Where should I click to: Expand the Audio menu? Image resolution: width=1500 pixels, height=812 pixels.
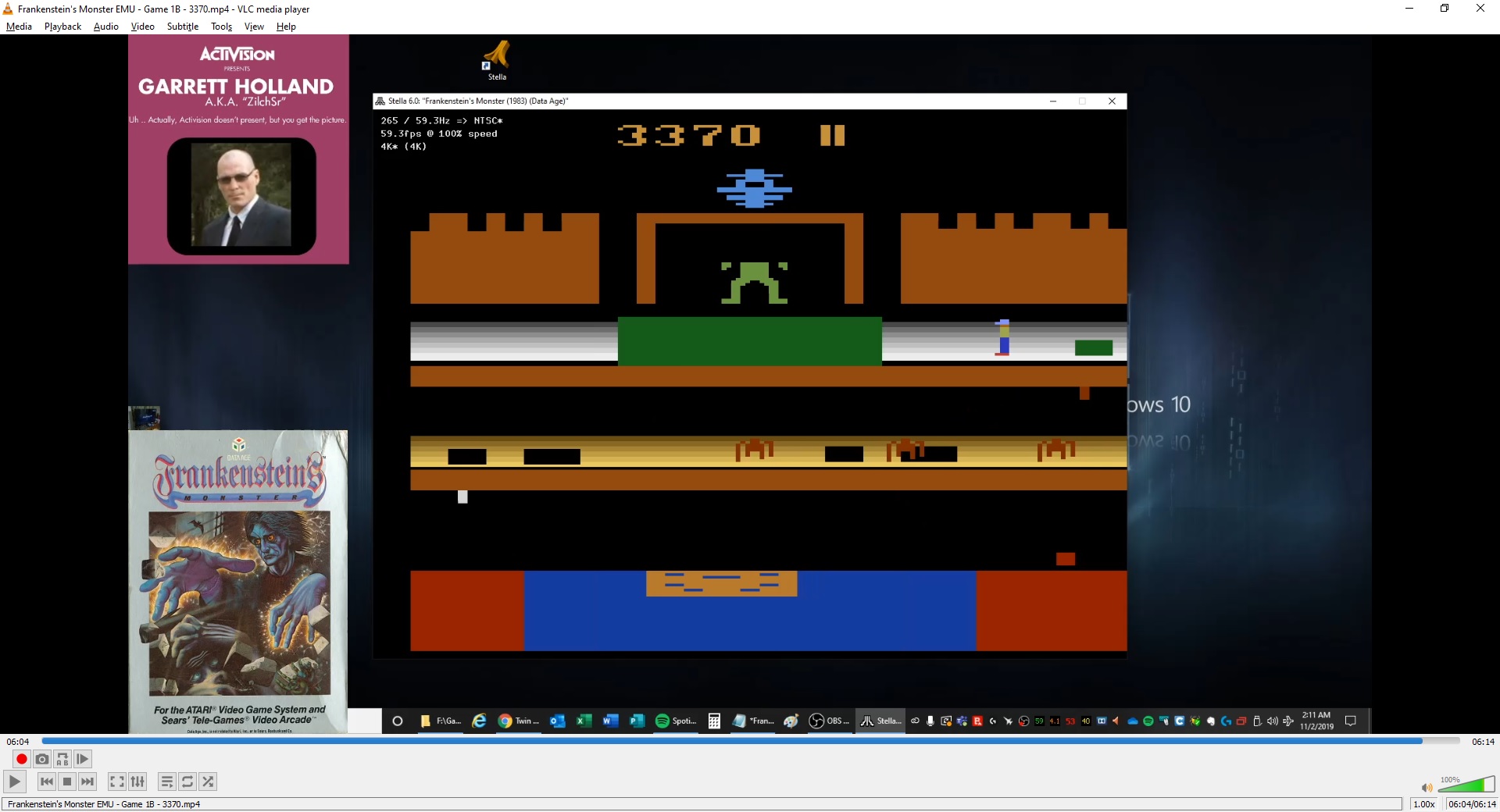[x=105, y=27]
